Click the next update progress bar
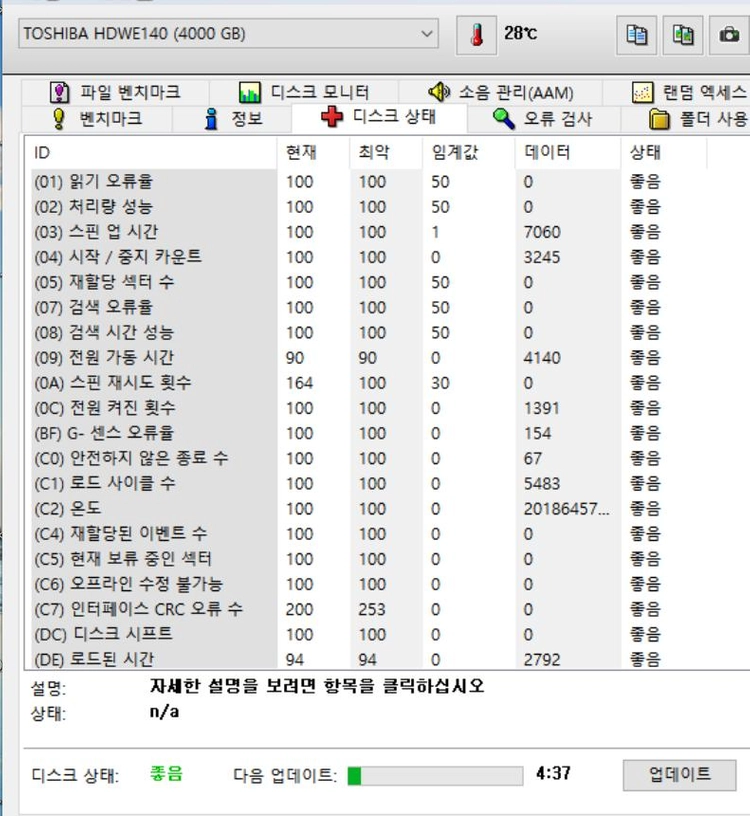 (x=435, y=775)
